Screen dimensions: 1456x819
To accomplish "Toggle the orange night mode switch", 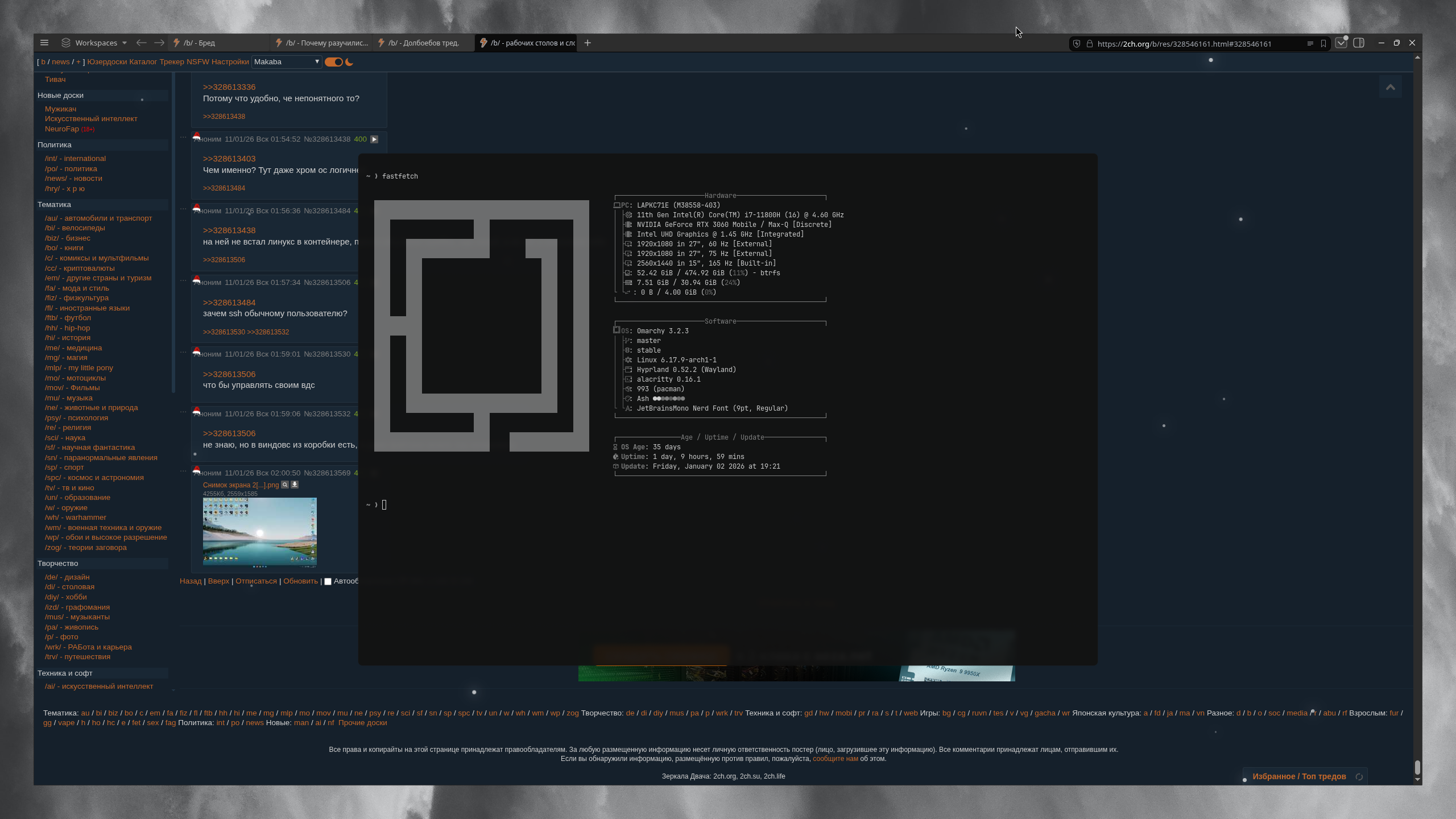I will pos(334,62).
